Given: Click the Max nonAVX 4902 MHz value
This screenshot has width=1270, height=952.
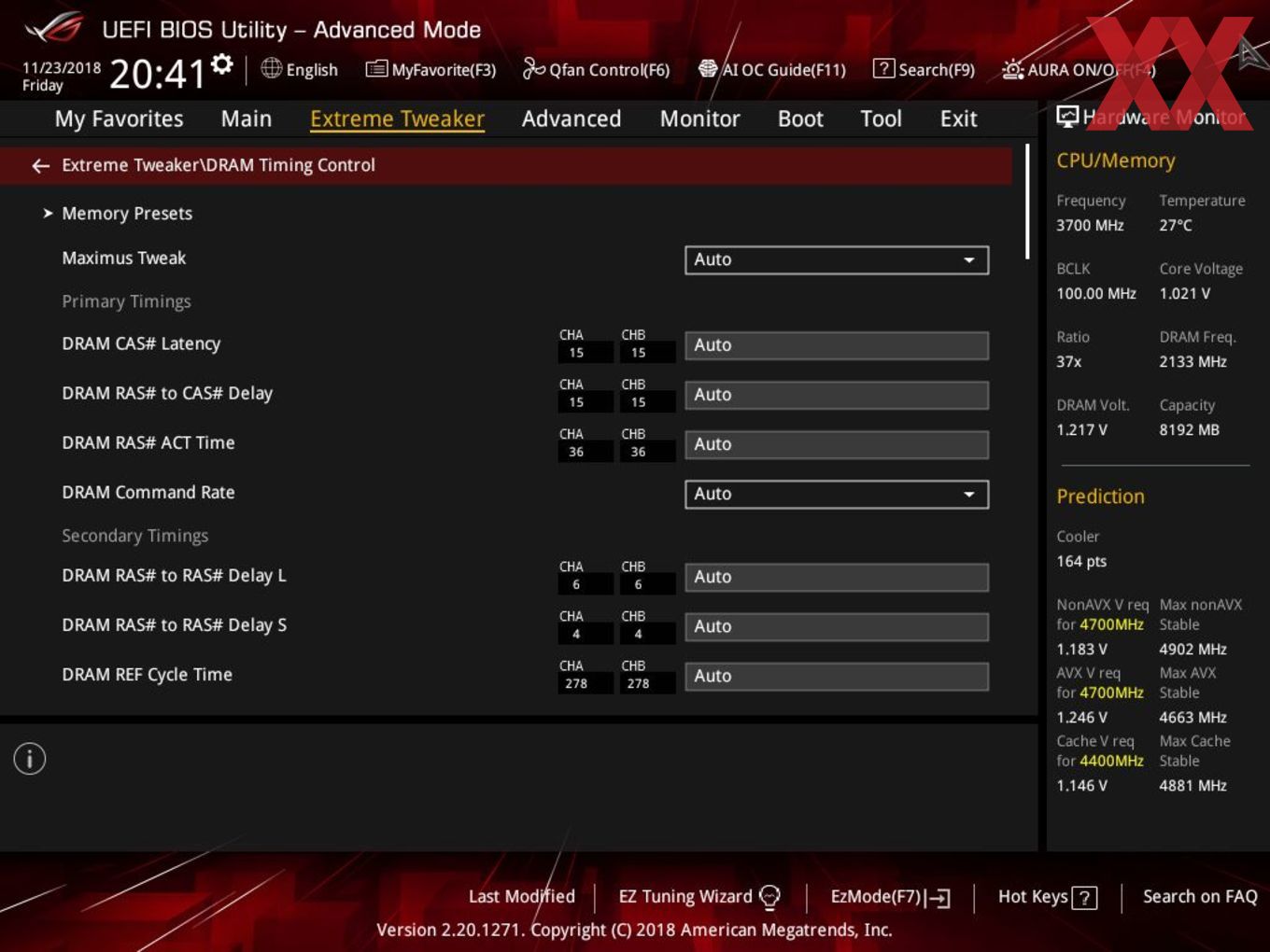Looking at the screenshot, I should click(1192, 649).
